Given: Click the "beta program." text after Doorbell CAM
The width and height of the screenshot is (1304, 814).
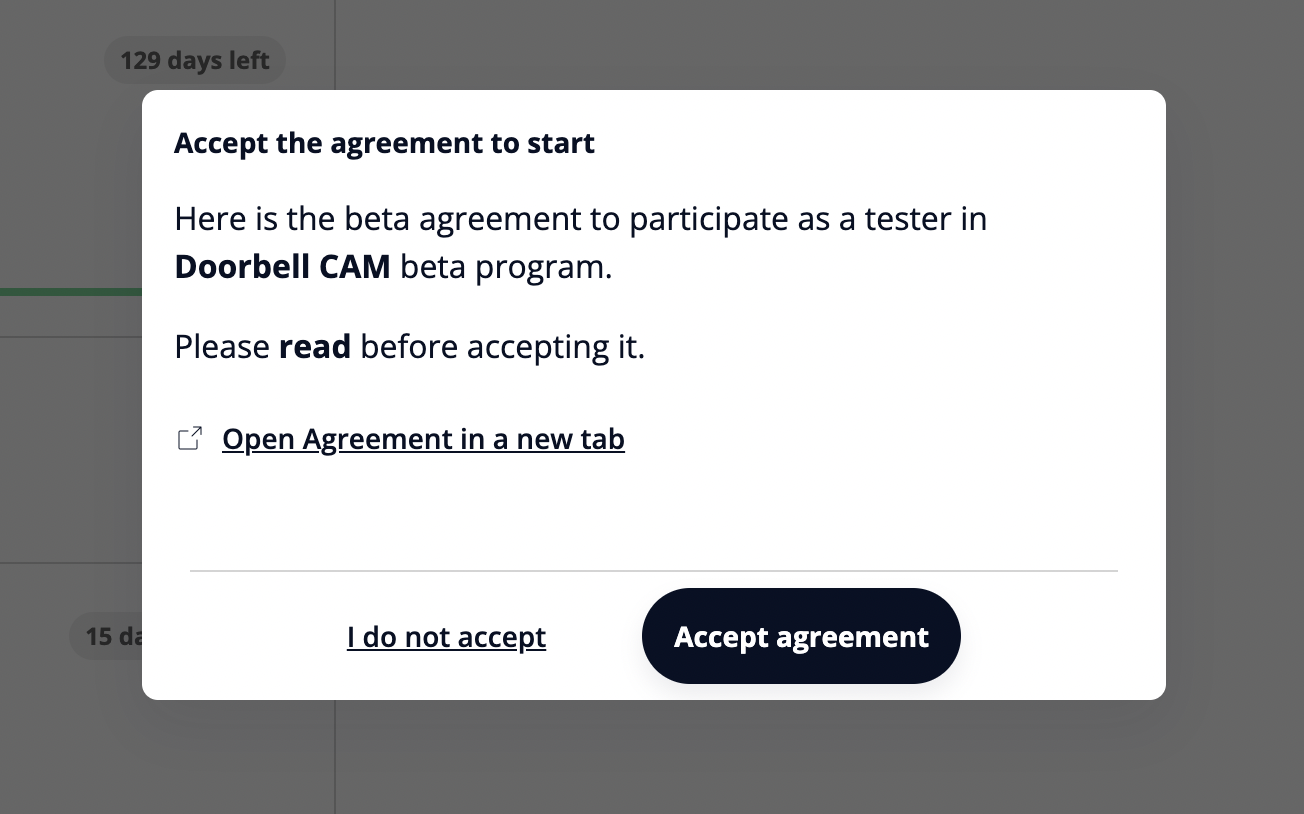Looking at the screenshot, I should (506, 267).
